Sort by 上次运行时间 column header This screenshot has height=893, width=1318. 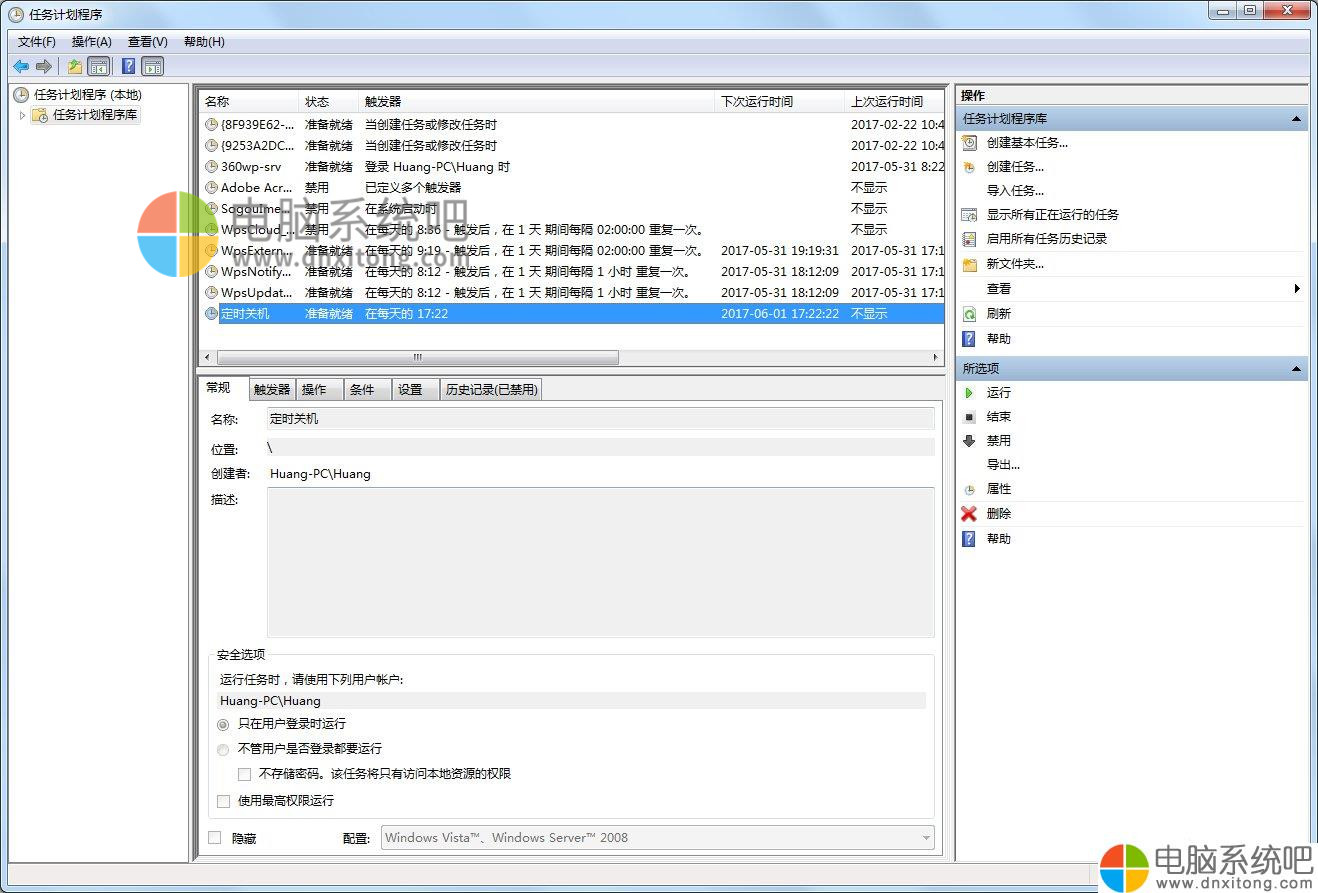coord(895,102)
